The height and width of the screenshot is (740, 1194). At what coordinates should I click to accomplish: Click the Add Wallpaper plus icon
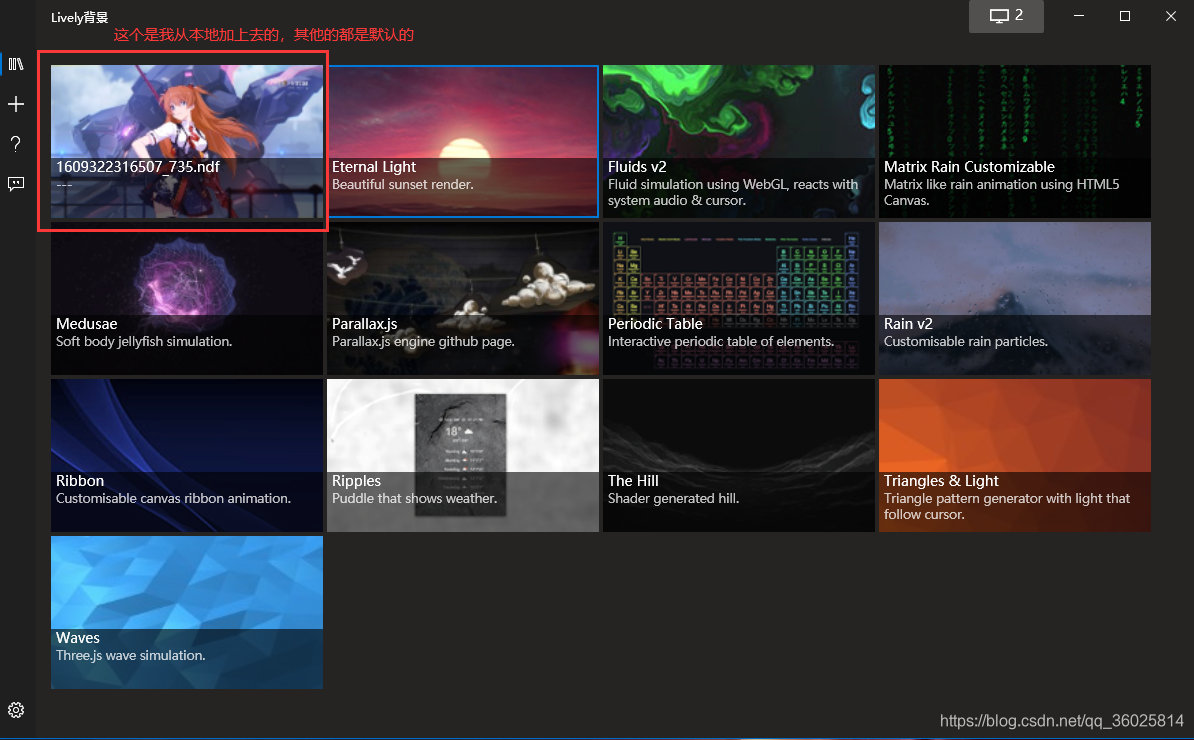[16, 104]
